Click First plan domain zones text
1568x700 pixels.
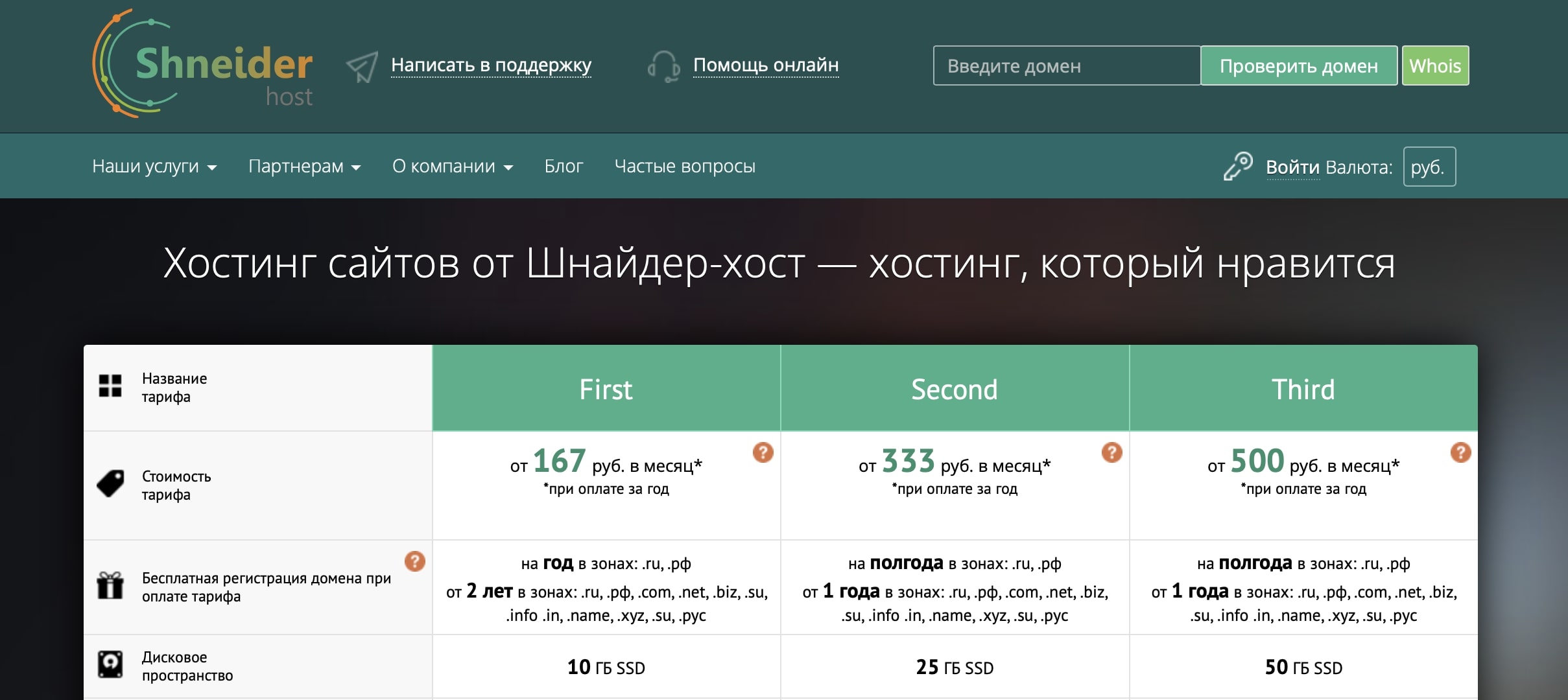(606, 589)
